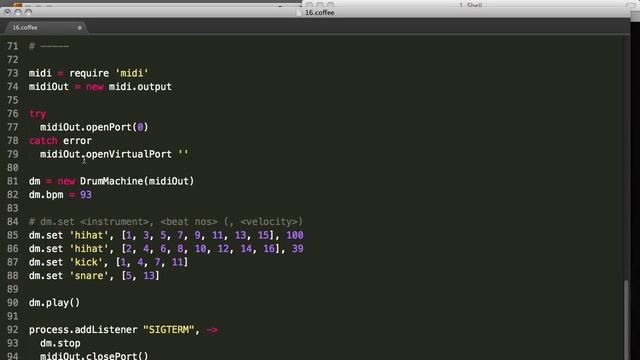This screenshot has width=640, height=360.
Task: Click the 'hihat' string on line 85
Action: [89, 235]
